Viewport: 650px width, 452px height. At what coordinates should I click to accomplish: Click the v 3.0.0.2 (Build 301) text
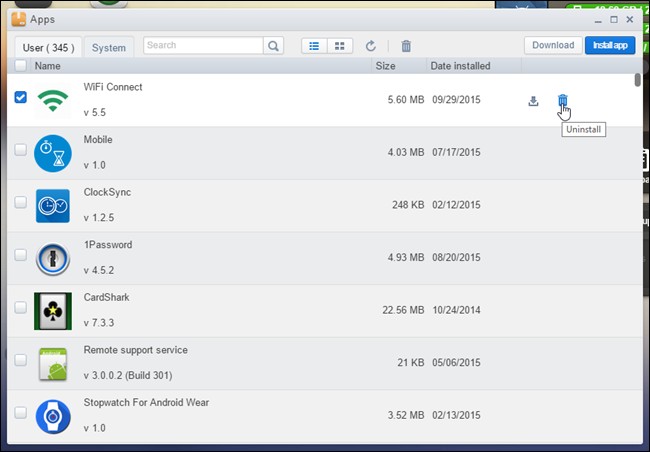[128, 376]
